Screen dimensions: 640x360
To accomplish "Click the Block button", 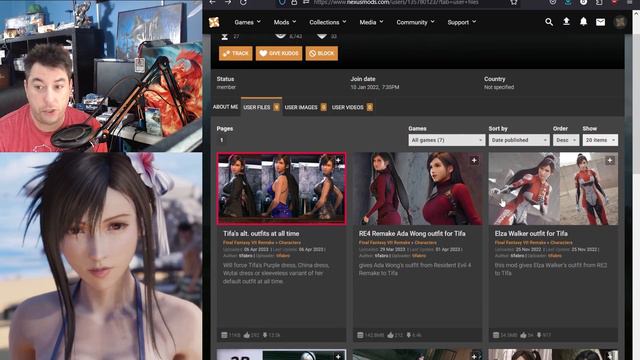I will [322, 53].
